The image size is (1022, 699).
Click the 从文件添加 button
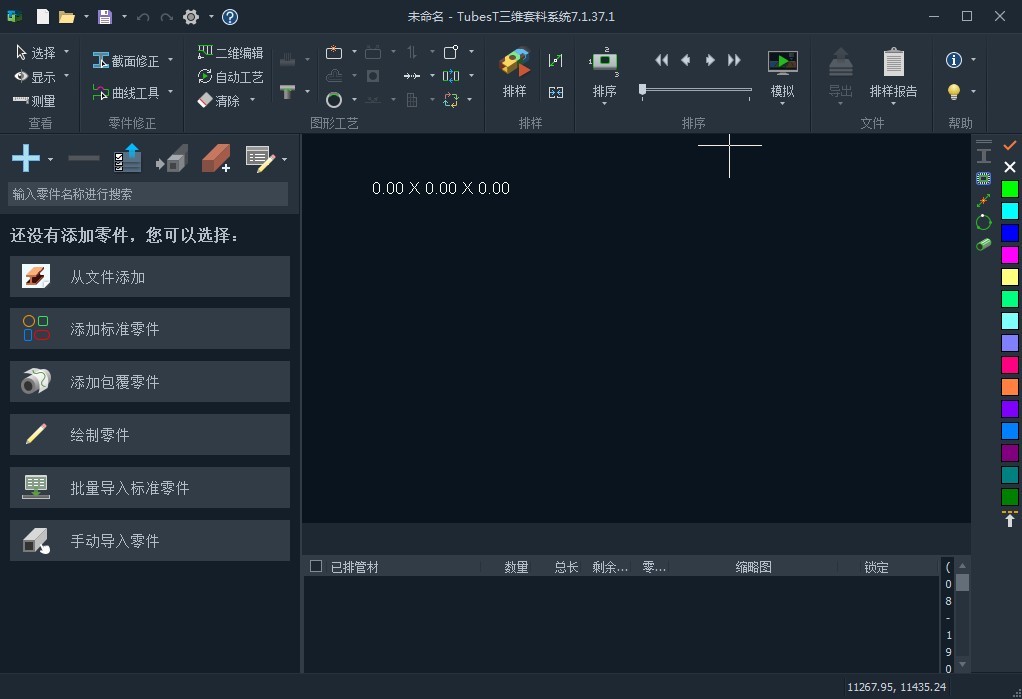tap(150, 276)
